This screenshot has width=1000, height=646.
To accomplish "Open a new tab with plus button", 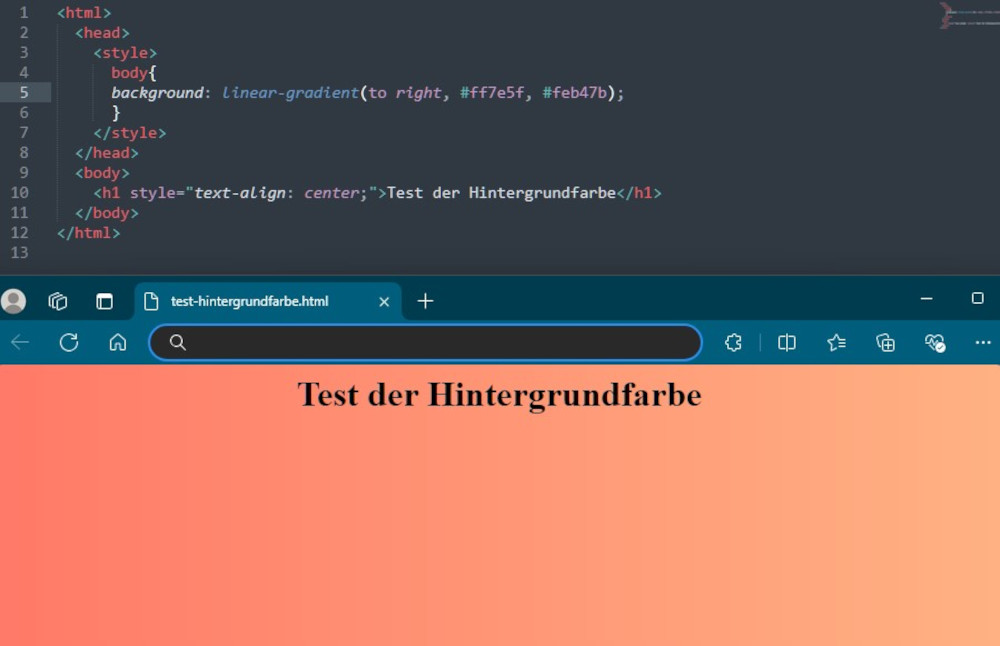I will (425, 301).
